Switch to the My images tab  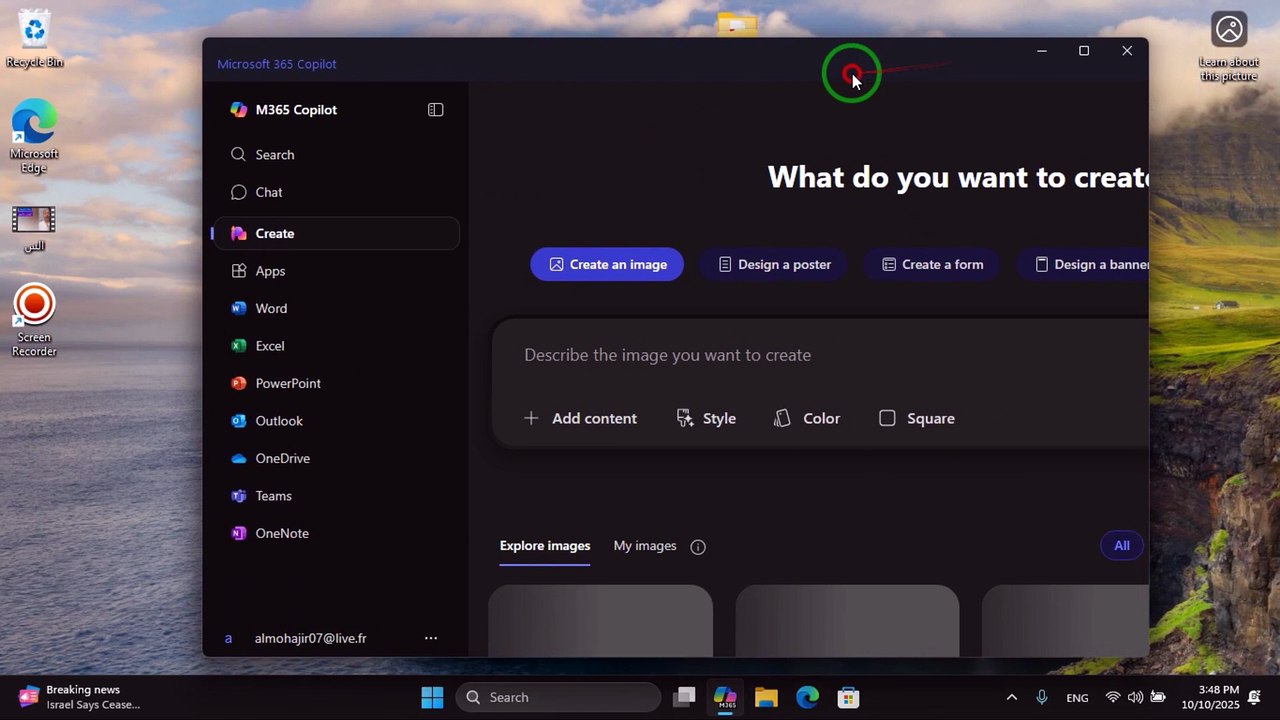pos(645,546)
